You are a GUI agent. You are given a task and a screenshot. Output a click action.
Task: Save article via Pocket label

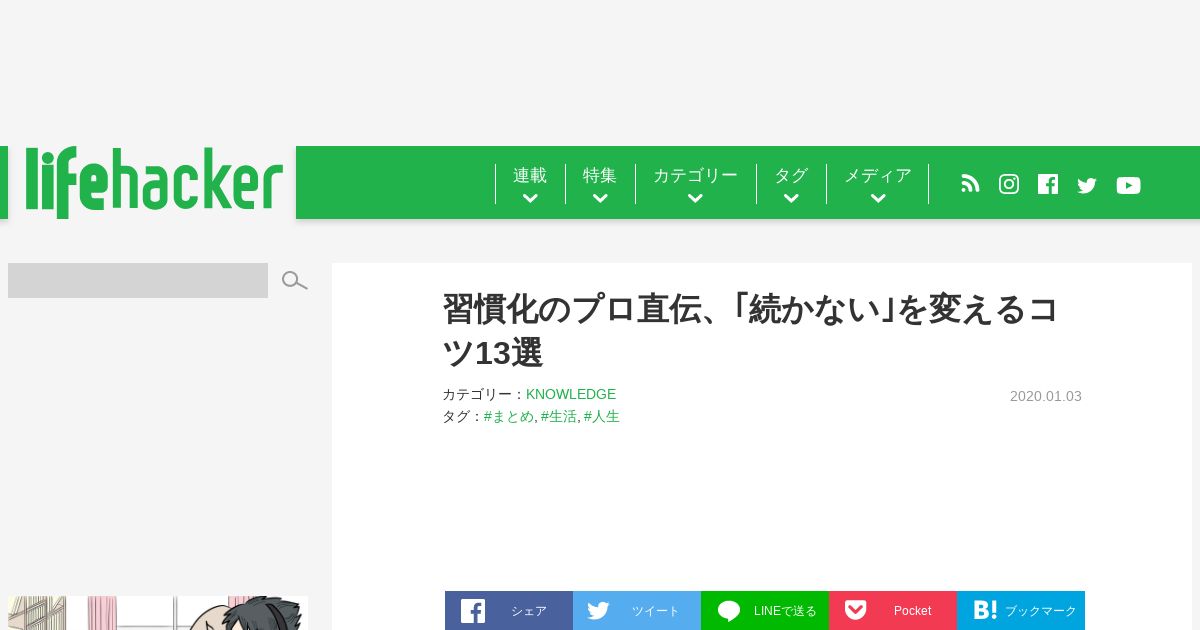[x=912, y=611]
